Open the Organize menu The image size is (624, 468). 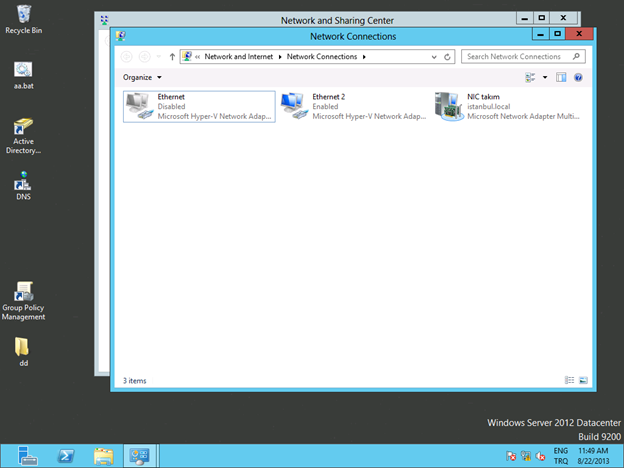[x=142, y=77]
